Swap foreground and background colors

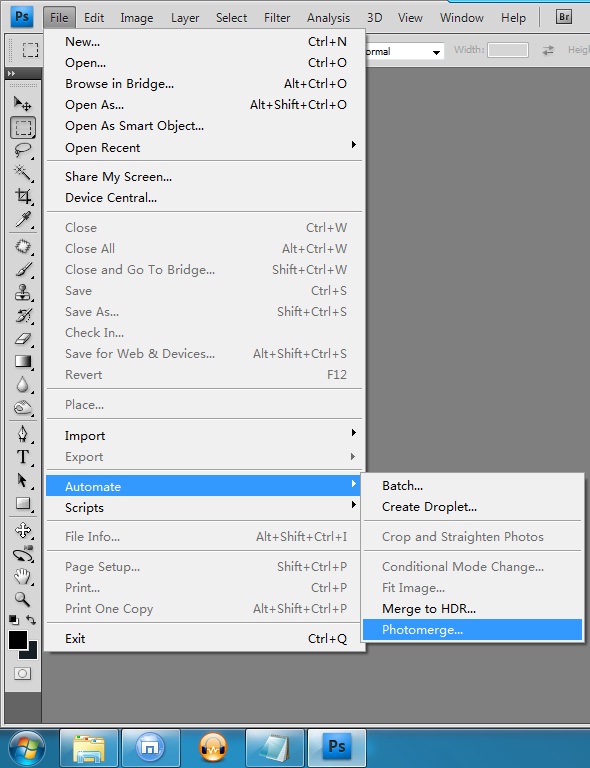pos(31,620)
